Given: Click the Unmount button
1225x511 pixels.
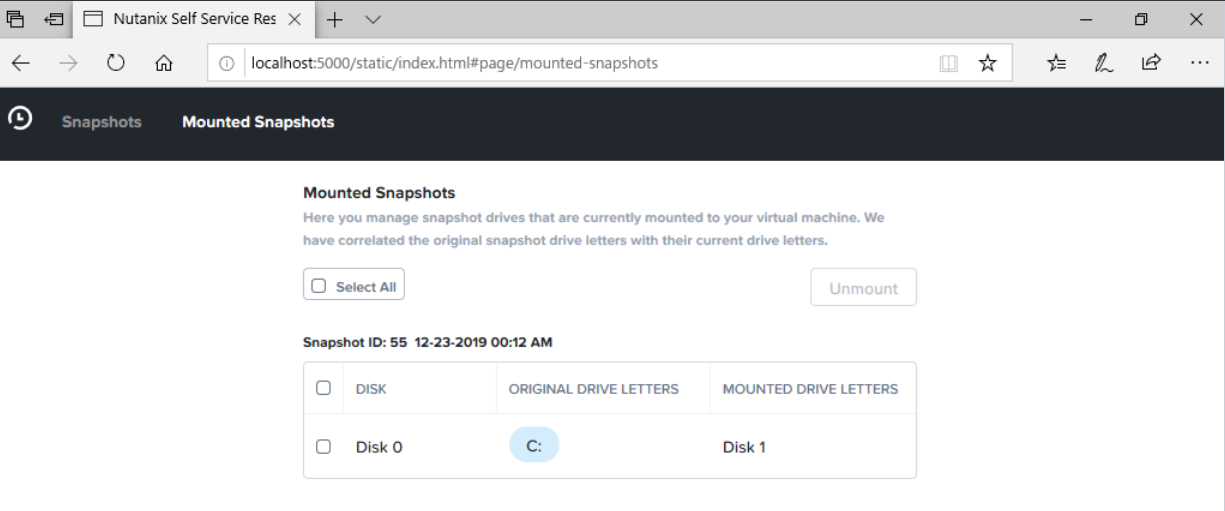Looking at the screenshot, I should click(x=863, y=288).
